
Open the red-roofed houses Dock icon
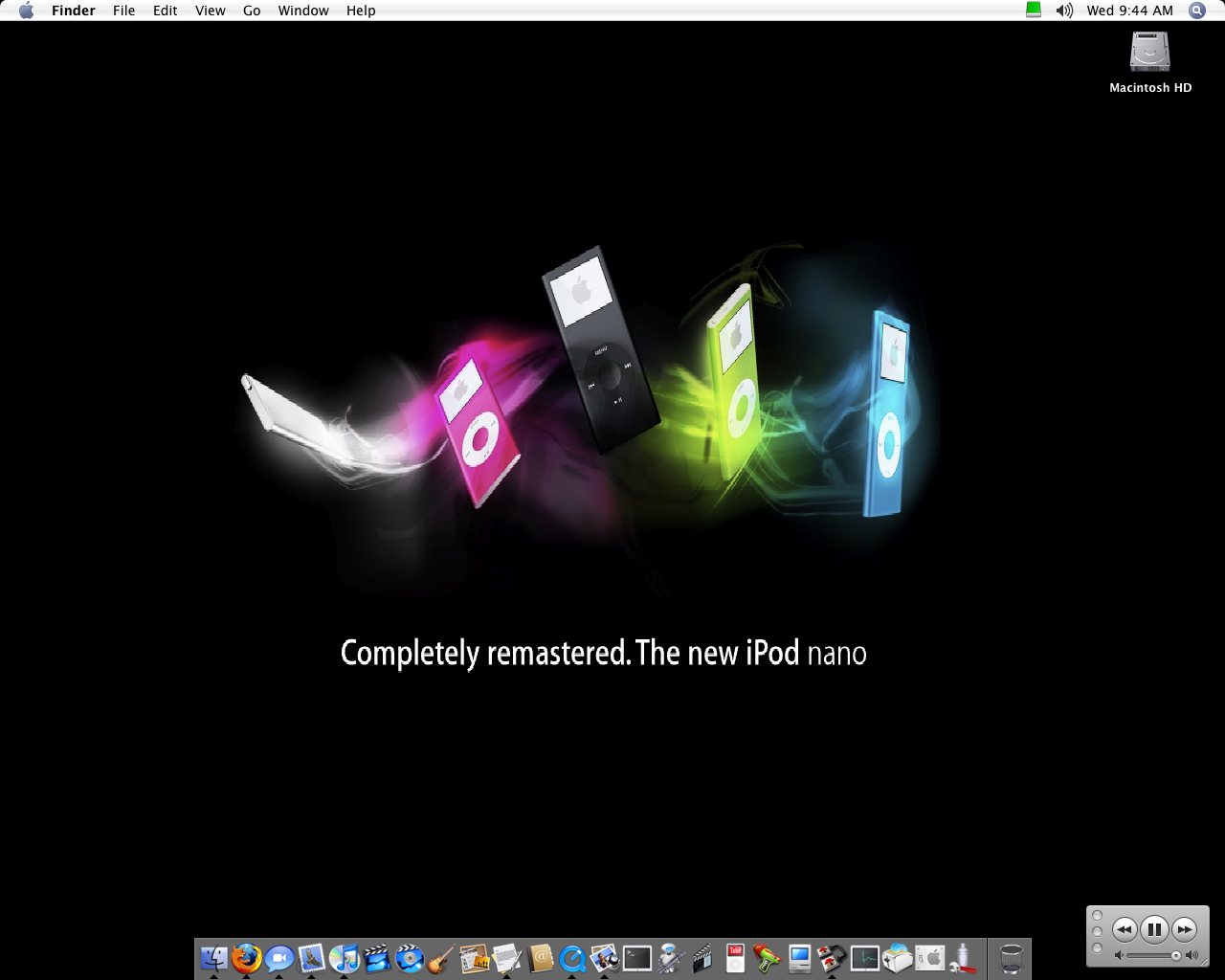pos(833,957)
